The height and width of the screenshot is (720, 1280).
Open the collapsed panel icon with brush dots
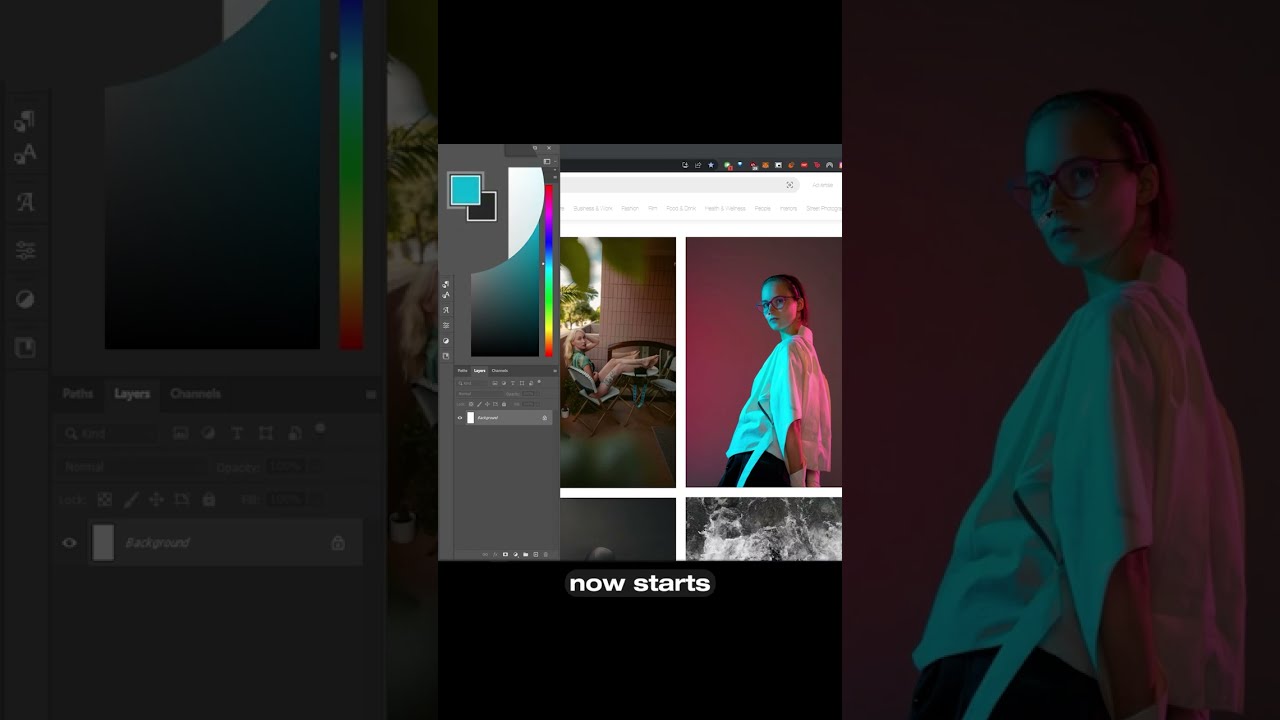446,284
